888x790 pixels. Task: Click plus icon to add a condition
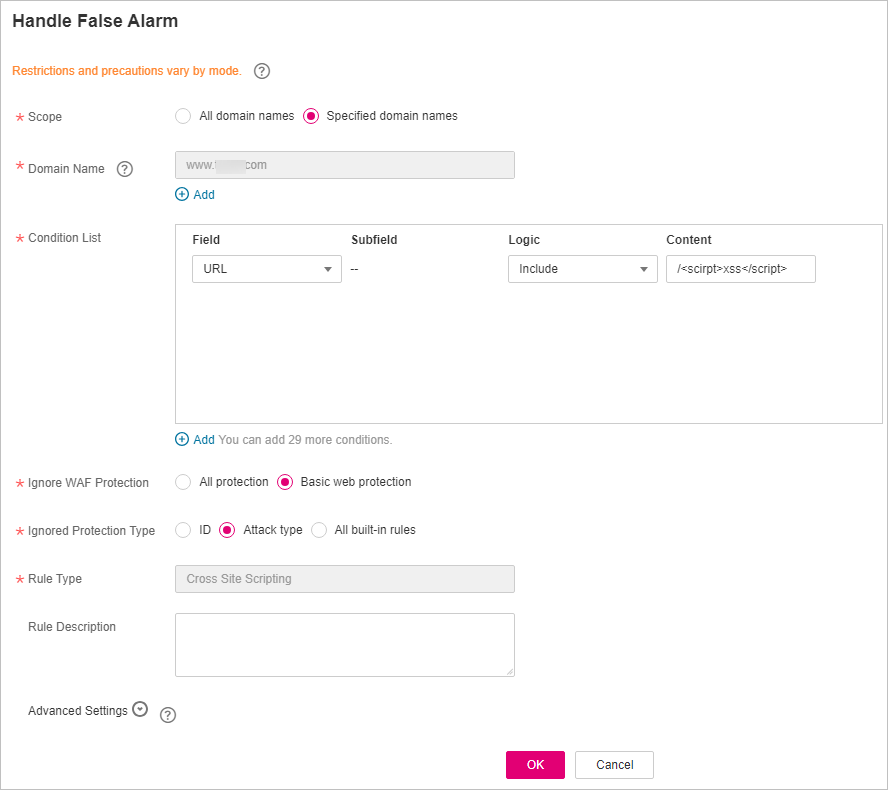click(182, 439)
